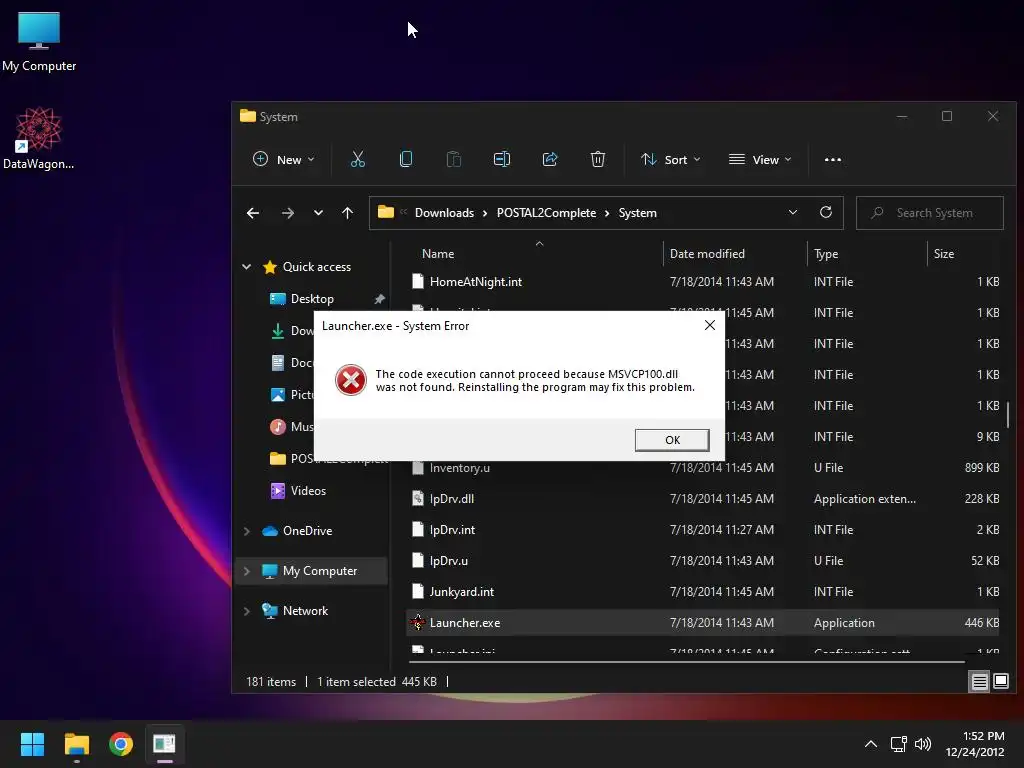Click the pin beside Desktop

tap(379, 298)
